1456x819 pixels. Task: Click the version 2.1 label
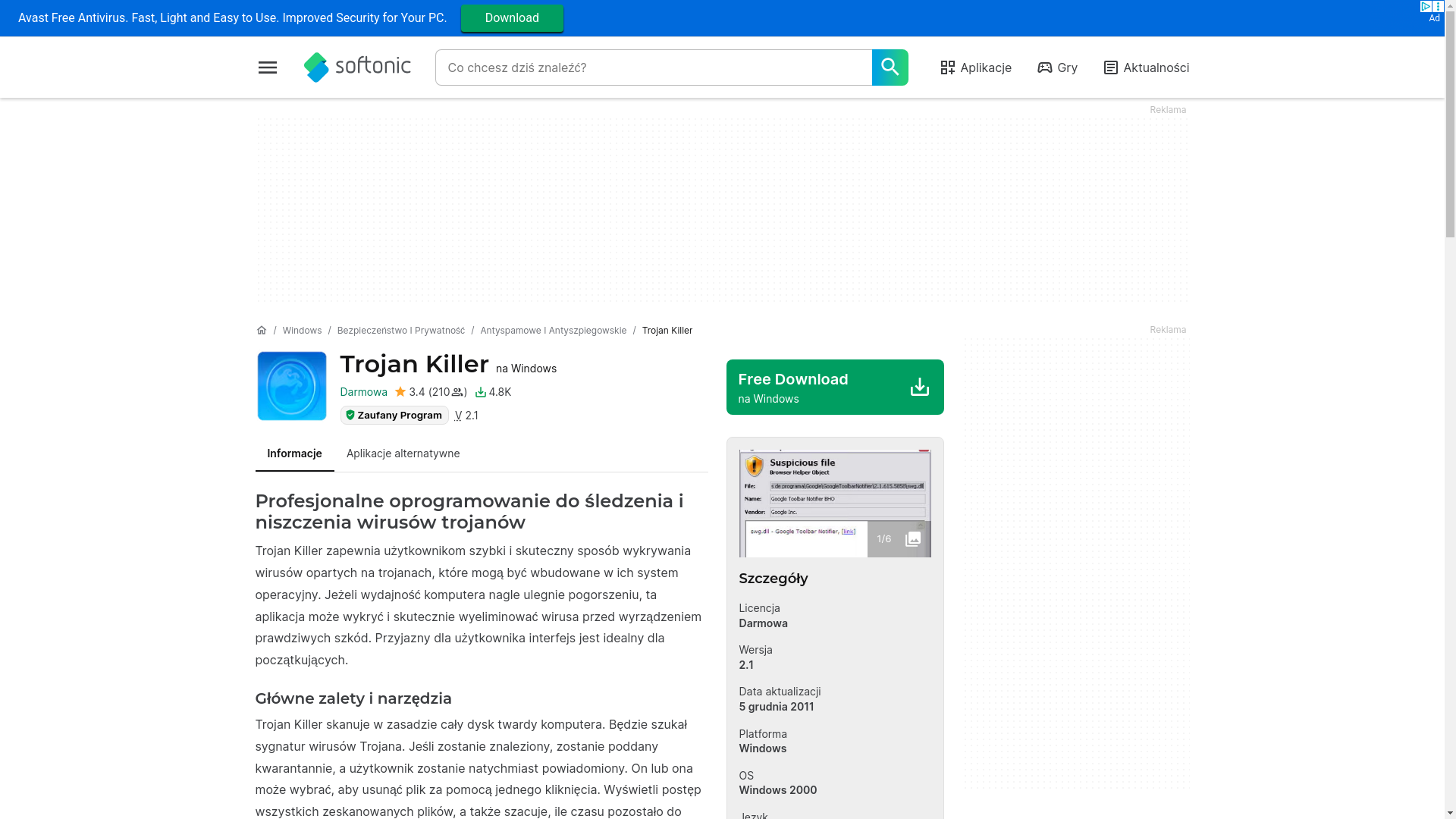[466, 416]
